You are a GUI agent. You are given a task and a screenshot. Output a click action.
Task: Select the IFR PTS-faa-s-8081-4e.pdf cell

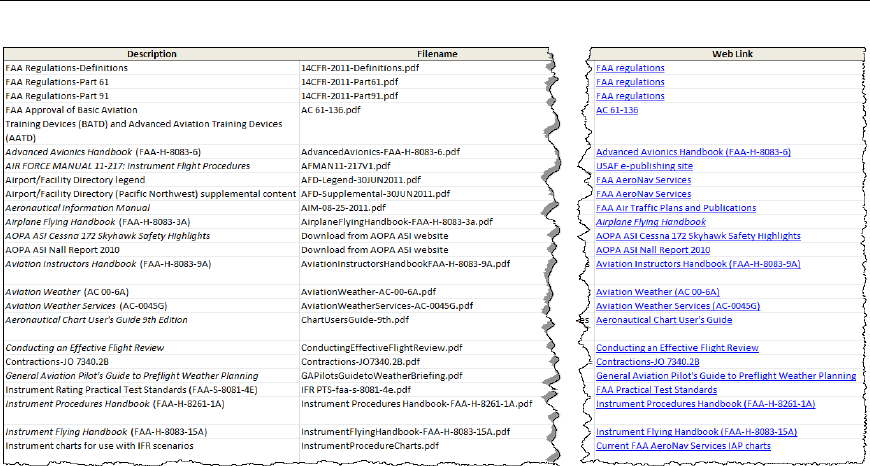click(356, 389)
